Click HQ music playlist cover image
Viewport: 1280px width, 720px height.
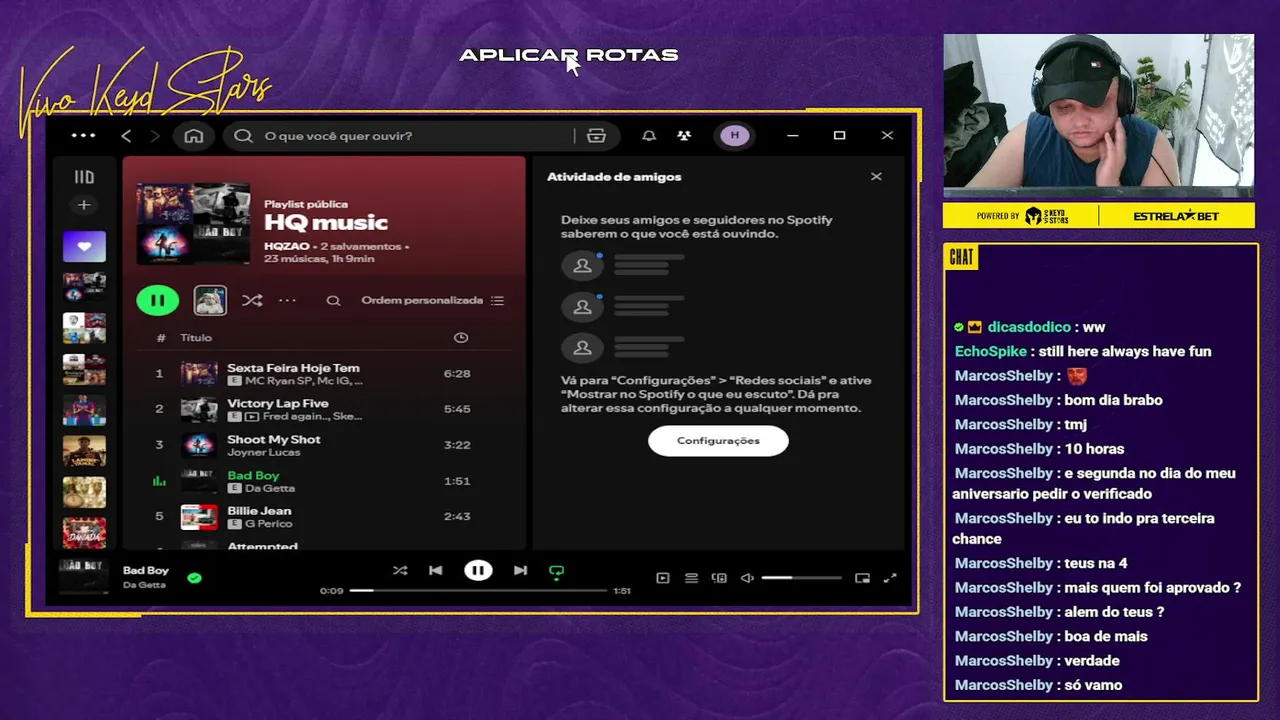(193, 223)
